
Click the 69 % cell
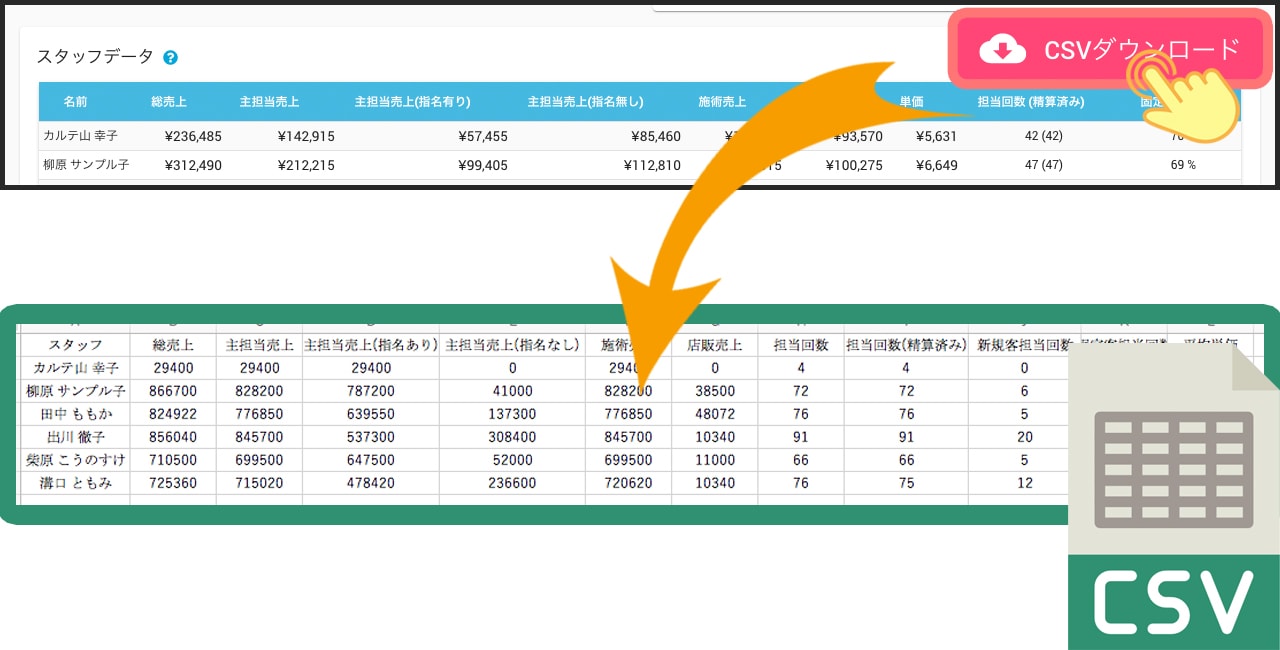click(1183, 165)
